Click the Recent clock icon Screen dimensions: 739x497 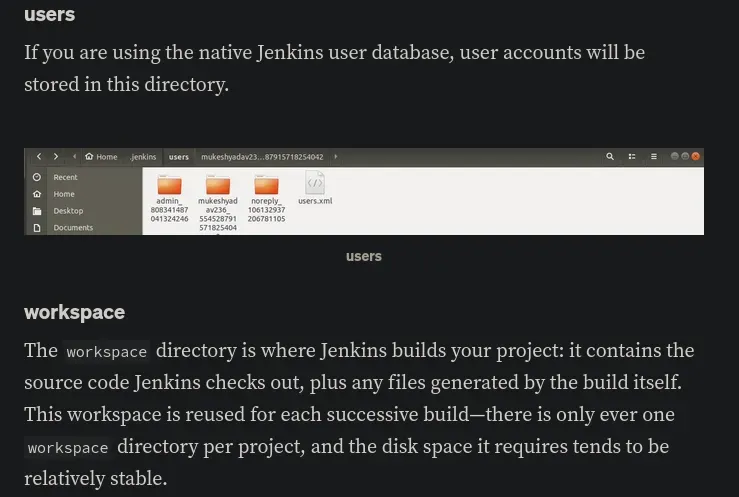(x=37, y=177)
